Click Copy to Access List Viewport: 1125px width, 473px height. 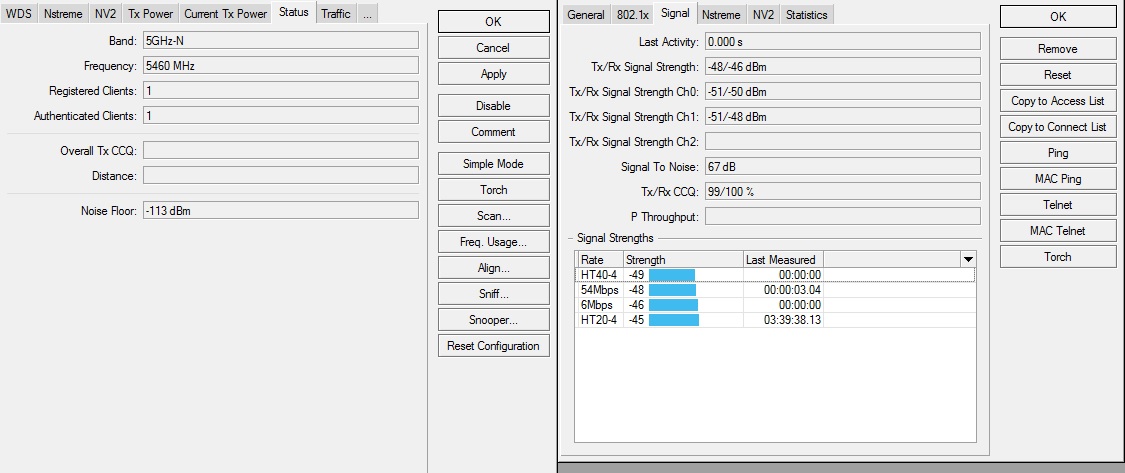[1058, 100]
